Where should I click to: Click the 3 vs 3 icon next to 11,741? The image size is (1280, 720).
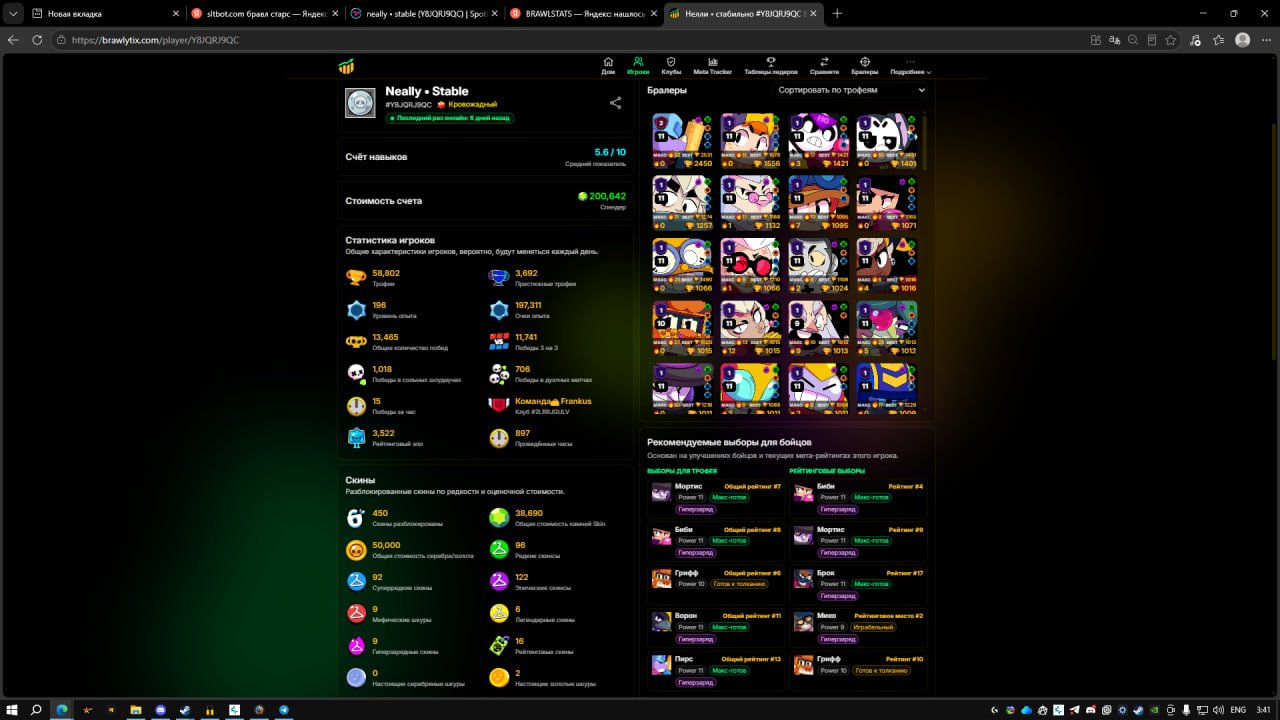point(499,342)
